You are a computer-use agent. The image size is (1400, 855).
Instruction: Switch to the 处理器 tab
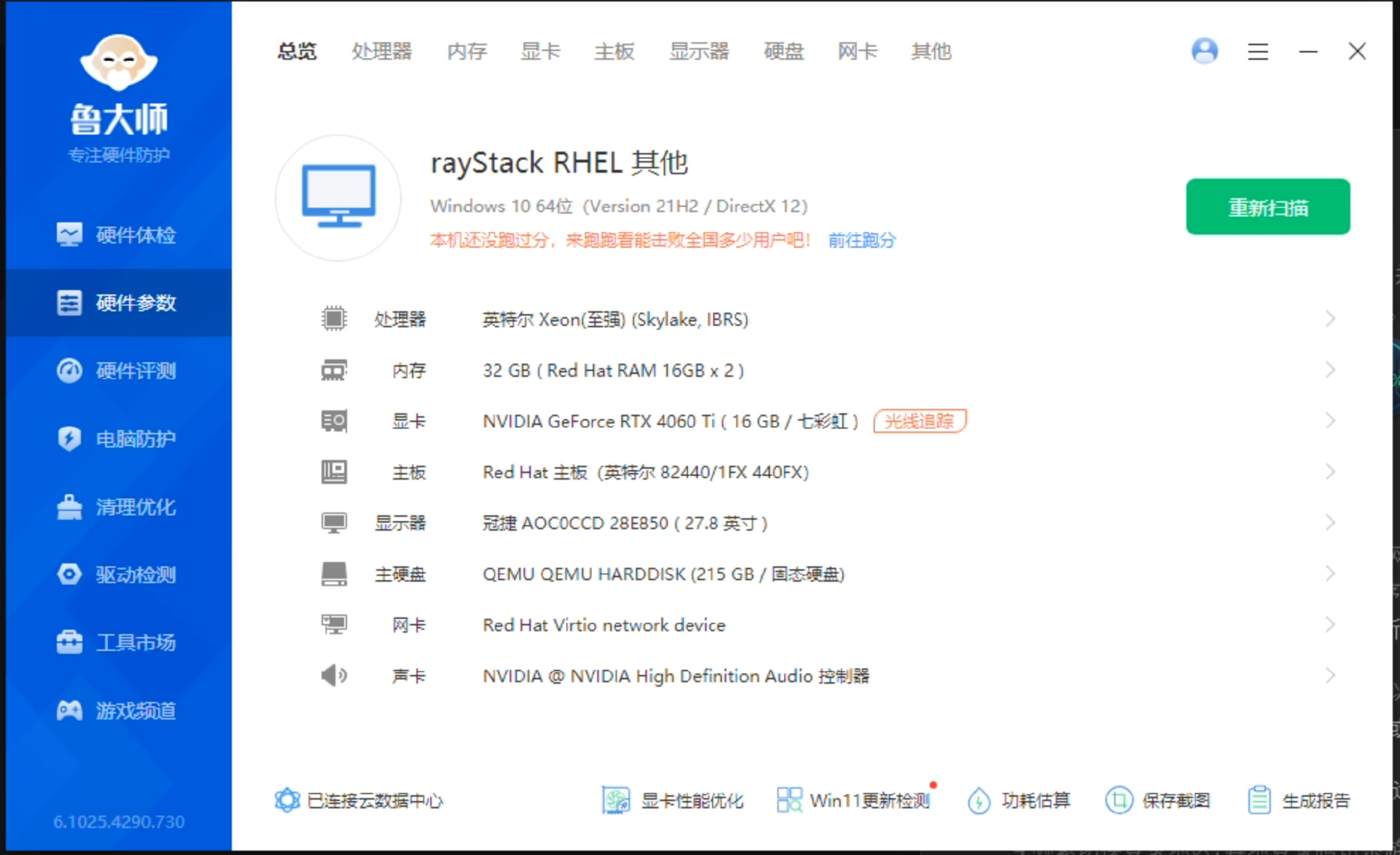click(x=381, y=51)
